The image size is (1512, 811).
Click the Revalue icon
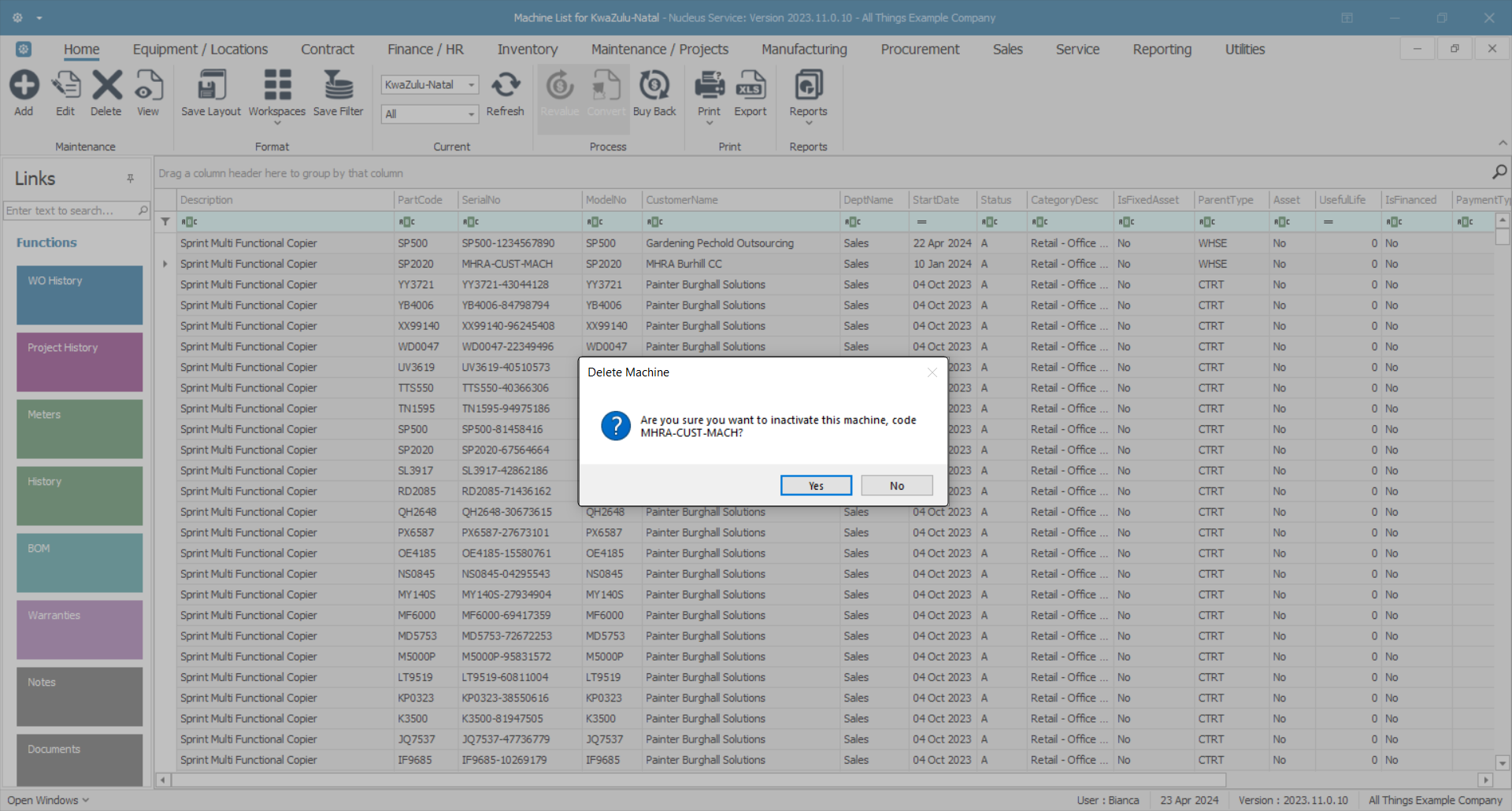click(560, 86)
